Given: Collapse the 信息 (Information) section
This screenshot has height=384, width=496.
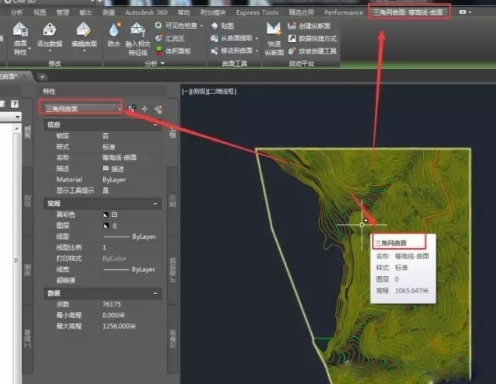Looking at the screenshot, I should pyautogui.click(x=155, y=125).
